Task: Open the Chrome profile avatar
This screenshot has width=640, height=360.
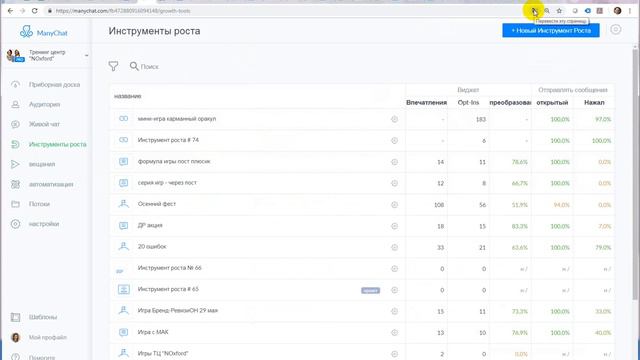Action: (617, 11)
